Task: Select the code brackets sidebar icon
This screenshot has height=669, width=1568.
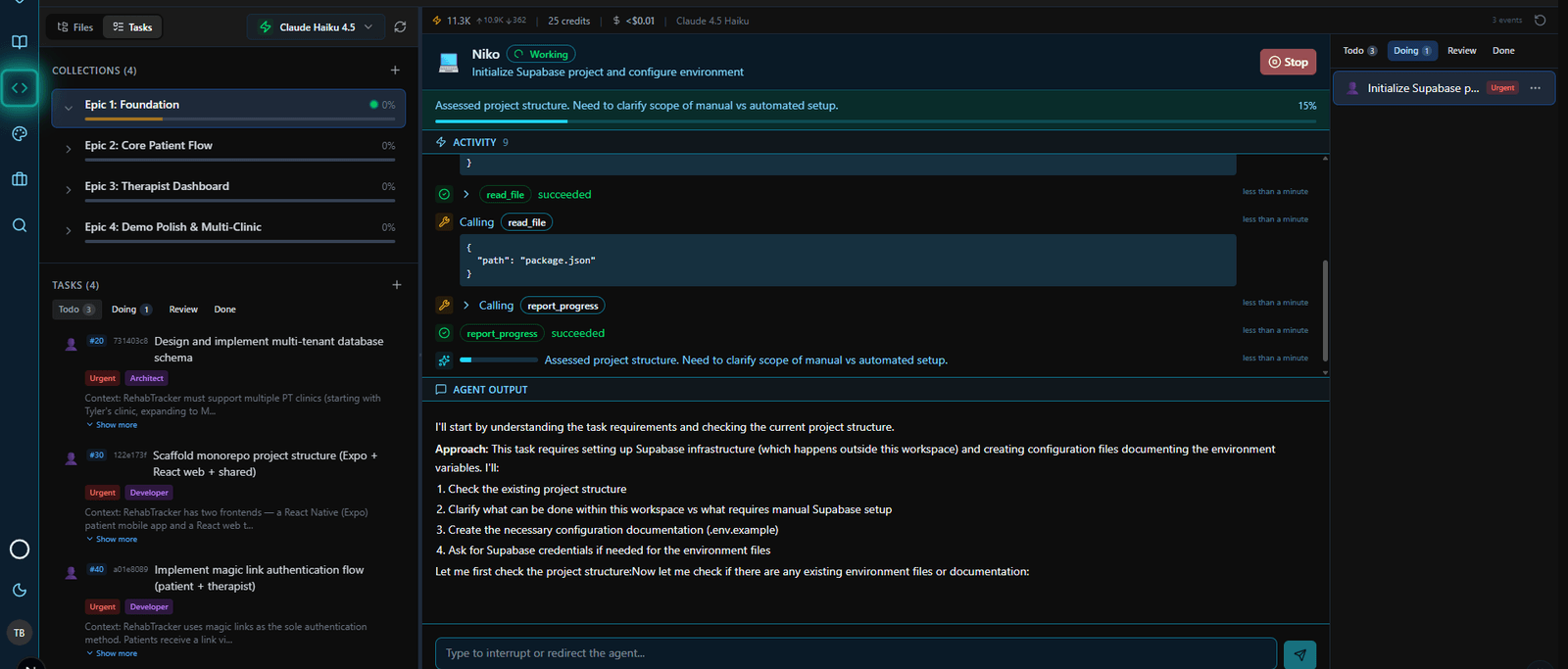Action: [20, 88]
